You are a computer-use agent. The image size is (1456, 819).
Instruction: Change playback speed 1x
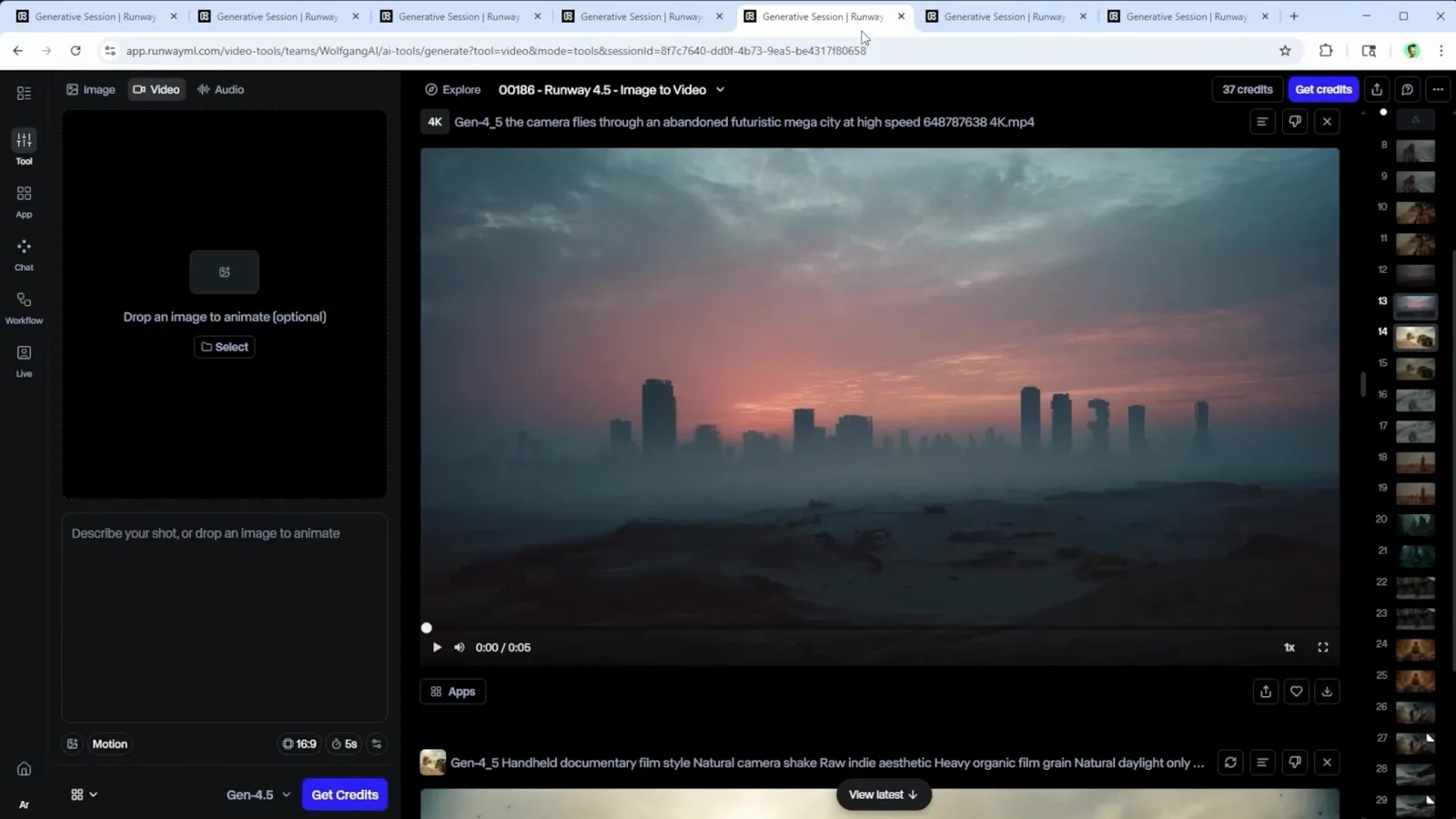click(1289, 647)
